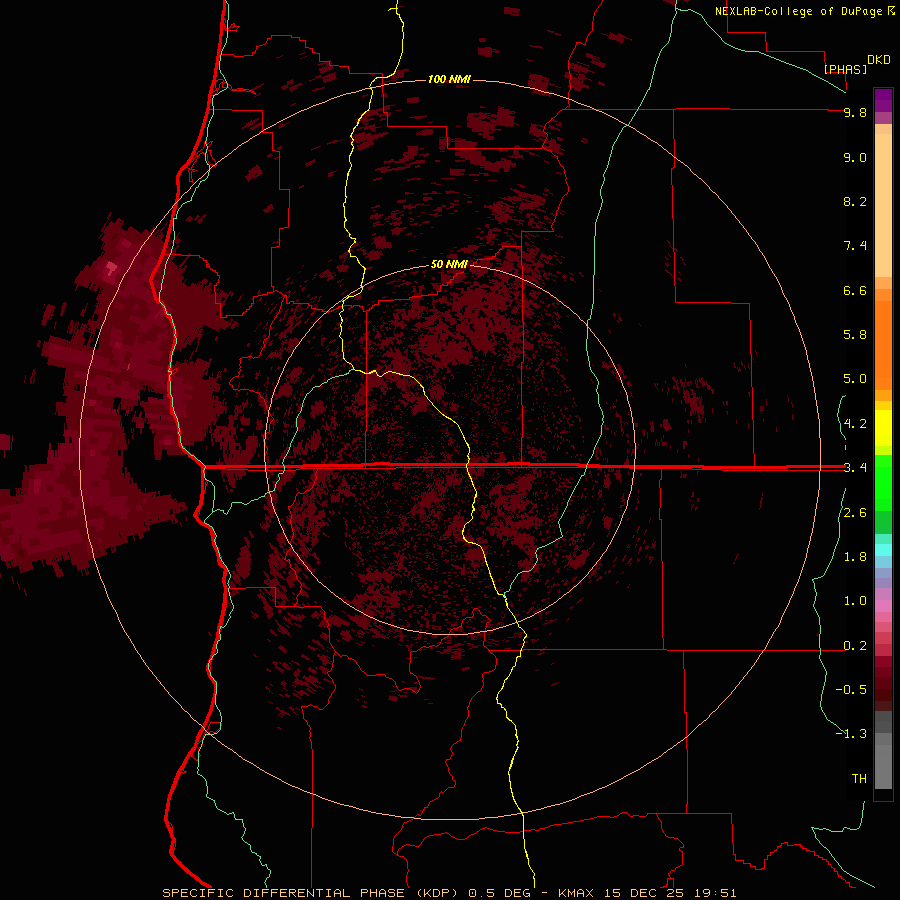This screenshot has height=900, width=900.
Task: Click the KMAX 15 DEC 25 19:51 timestamp
Action: [647, 893]
